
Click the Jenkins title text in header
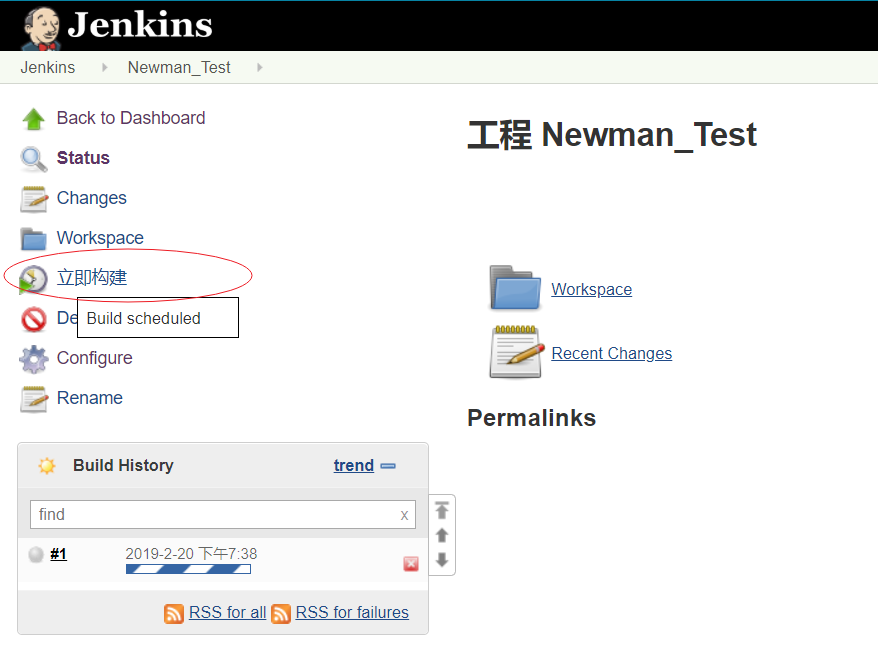click(x=140, y=26)
